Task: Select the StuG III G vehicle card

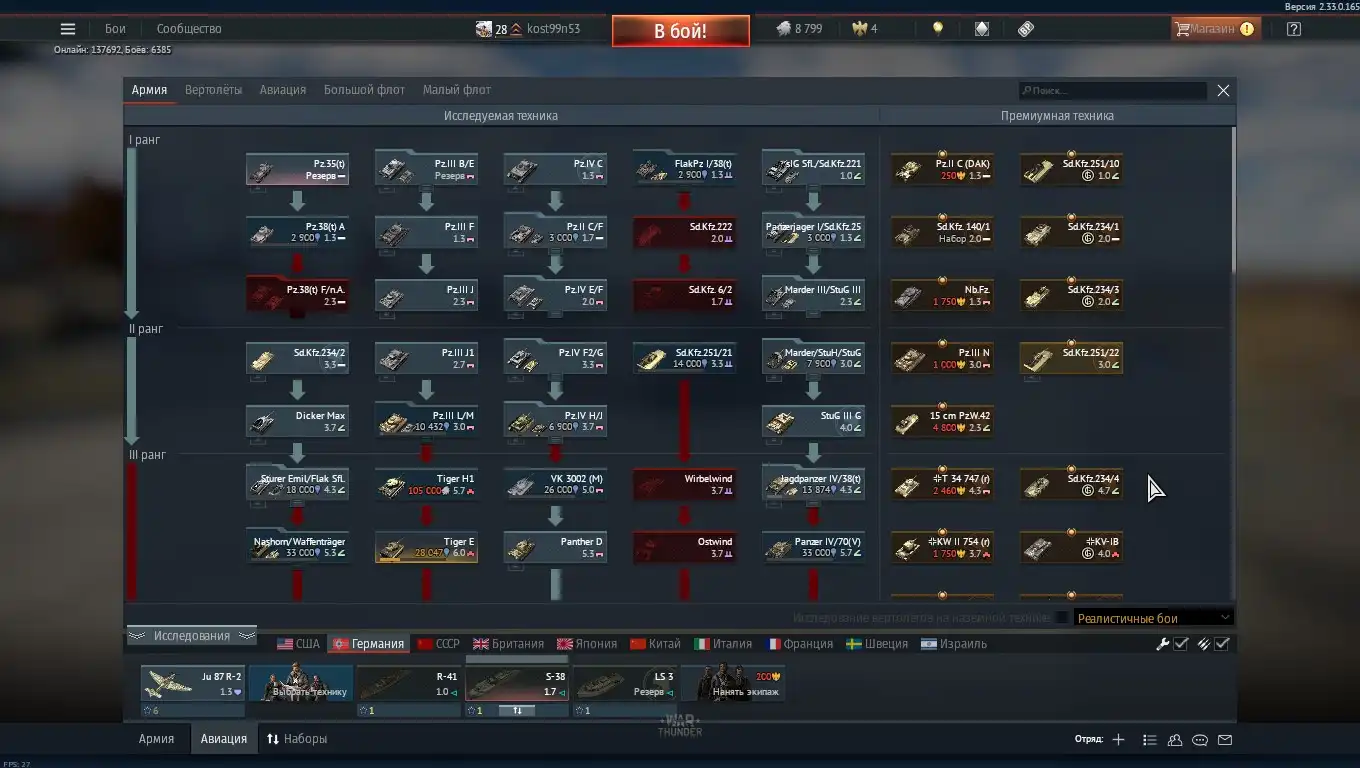Action: click(813, 421)
